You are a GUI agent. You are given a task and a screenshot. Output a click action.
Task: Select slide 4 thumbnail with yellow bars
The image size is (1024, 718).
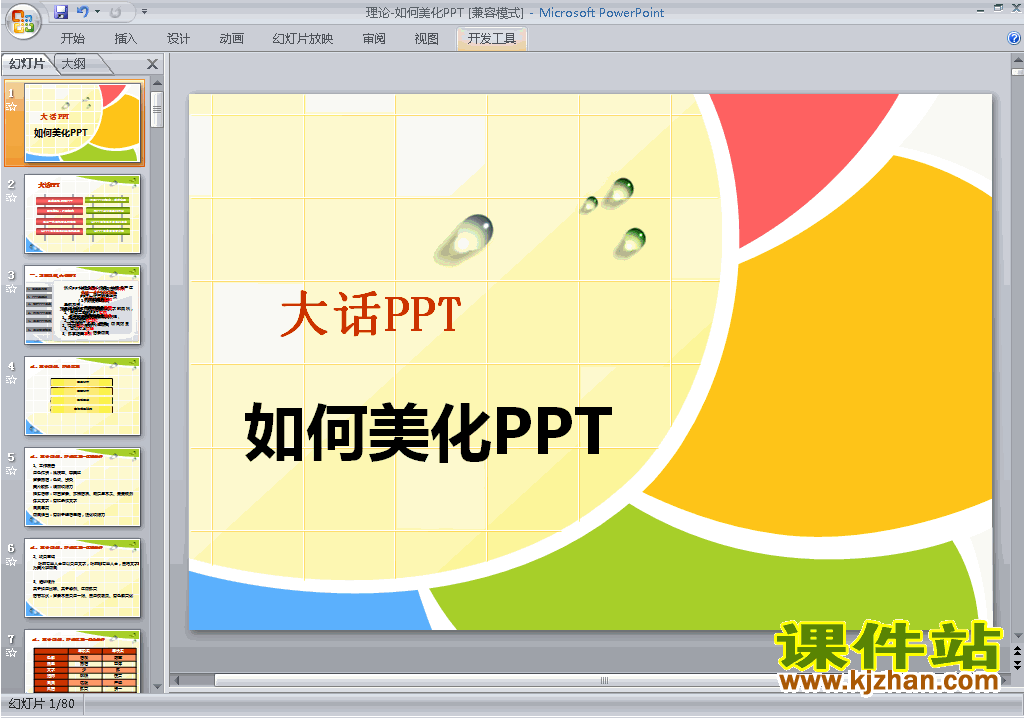pyautogui.click(x=82, y=396)
